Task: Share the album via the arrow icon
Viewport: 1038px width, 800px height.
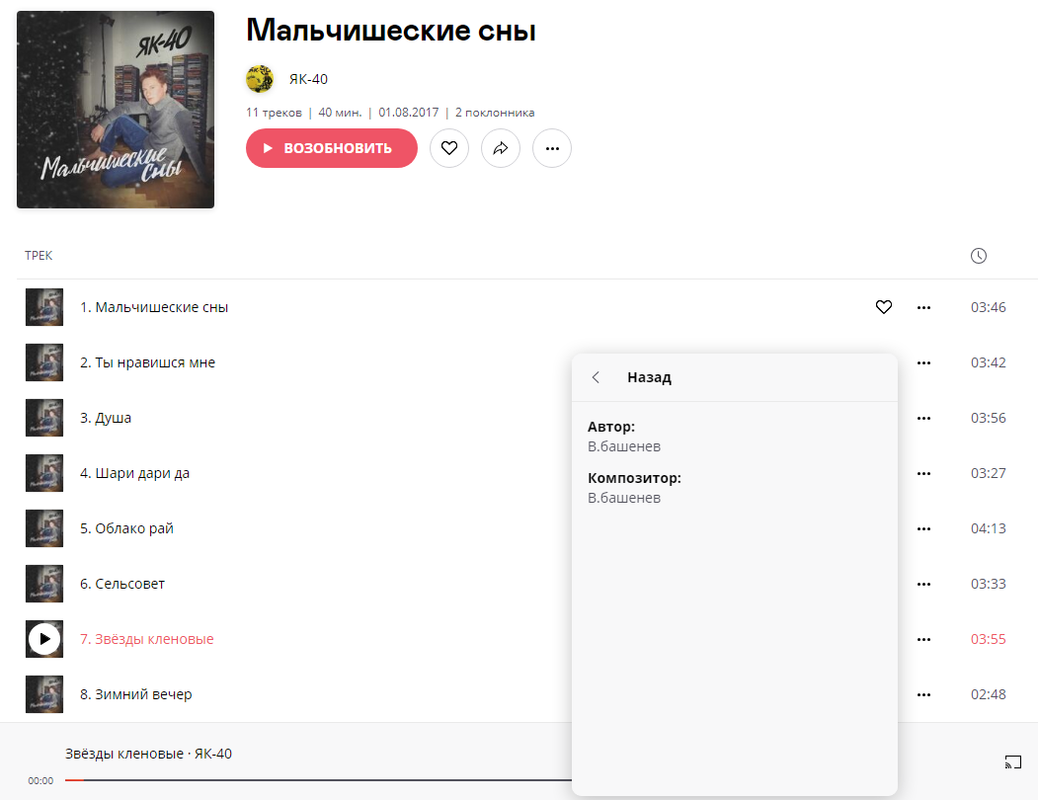Action: pyautogui.click(x=500, y=148)
